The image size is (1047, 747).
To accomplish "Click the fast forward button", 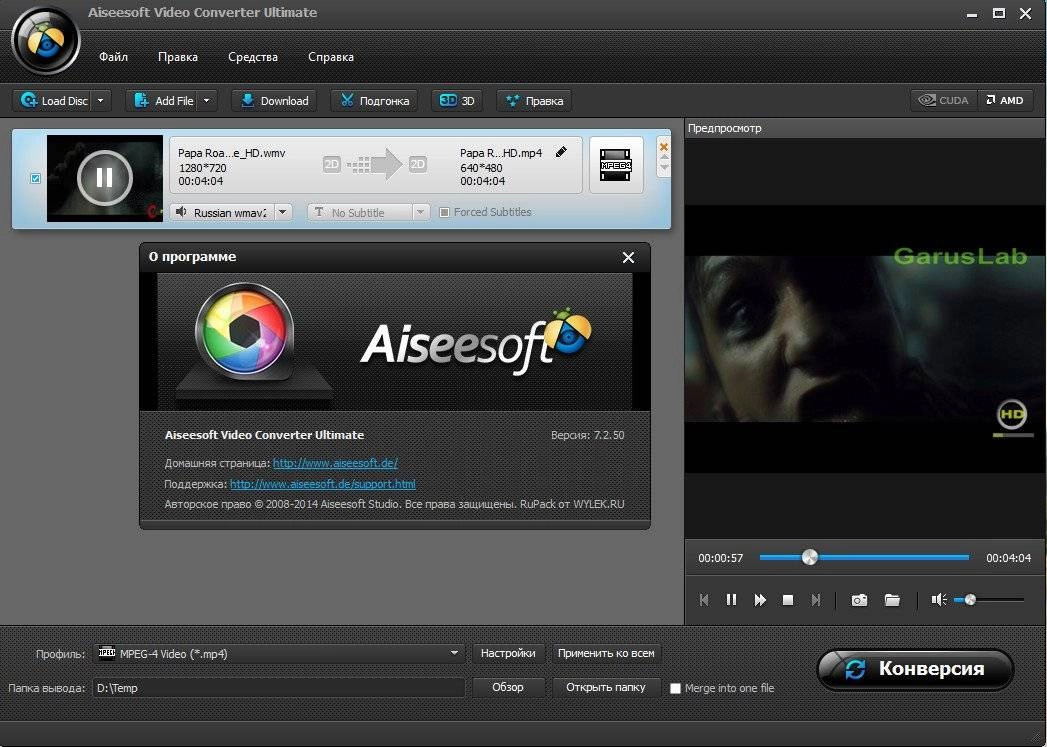I will click(760, 599).
